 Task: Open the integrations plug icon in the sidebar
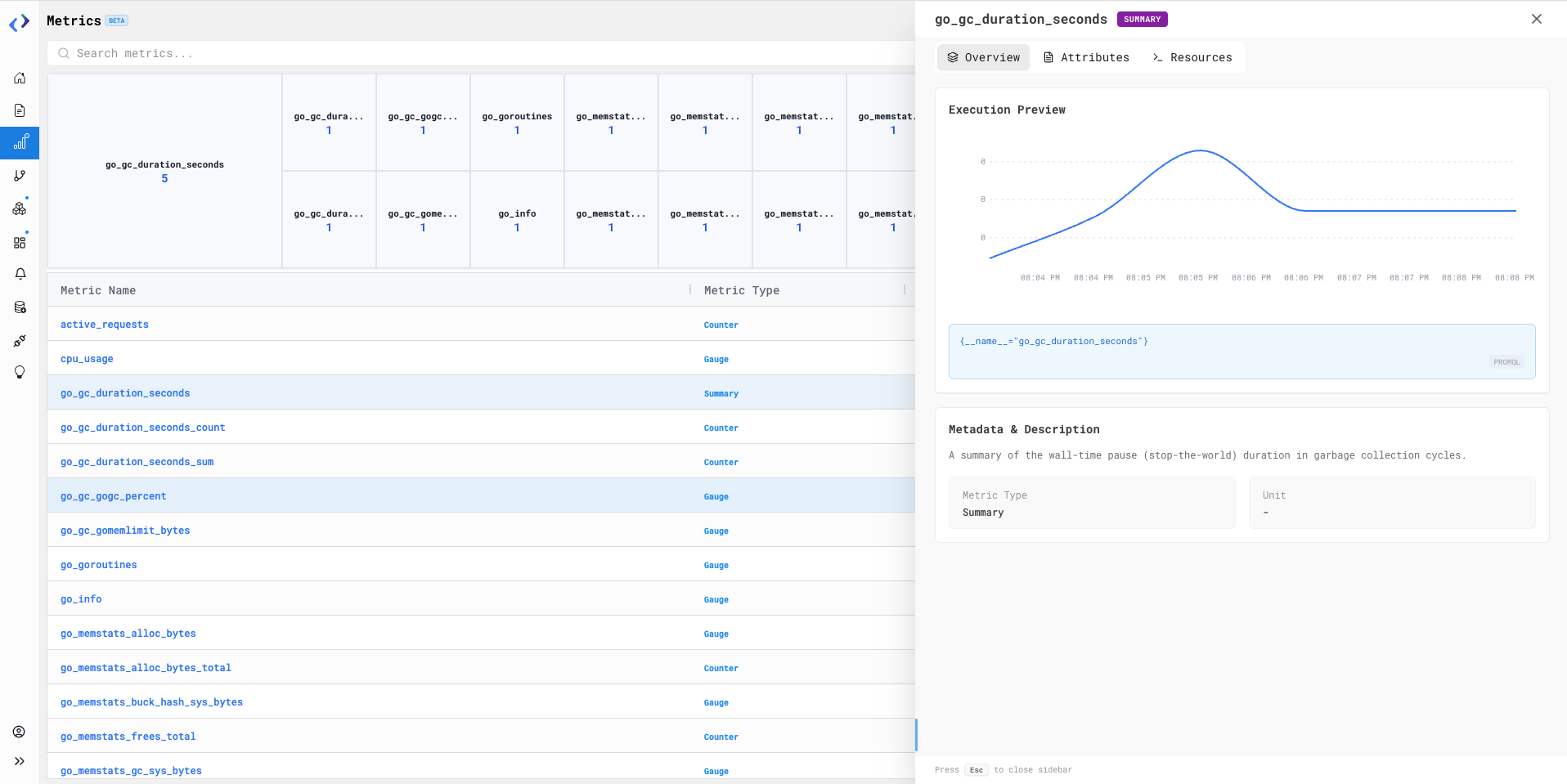point(20,340)
